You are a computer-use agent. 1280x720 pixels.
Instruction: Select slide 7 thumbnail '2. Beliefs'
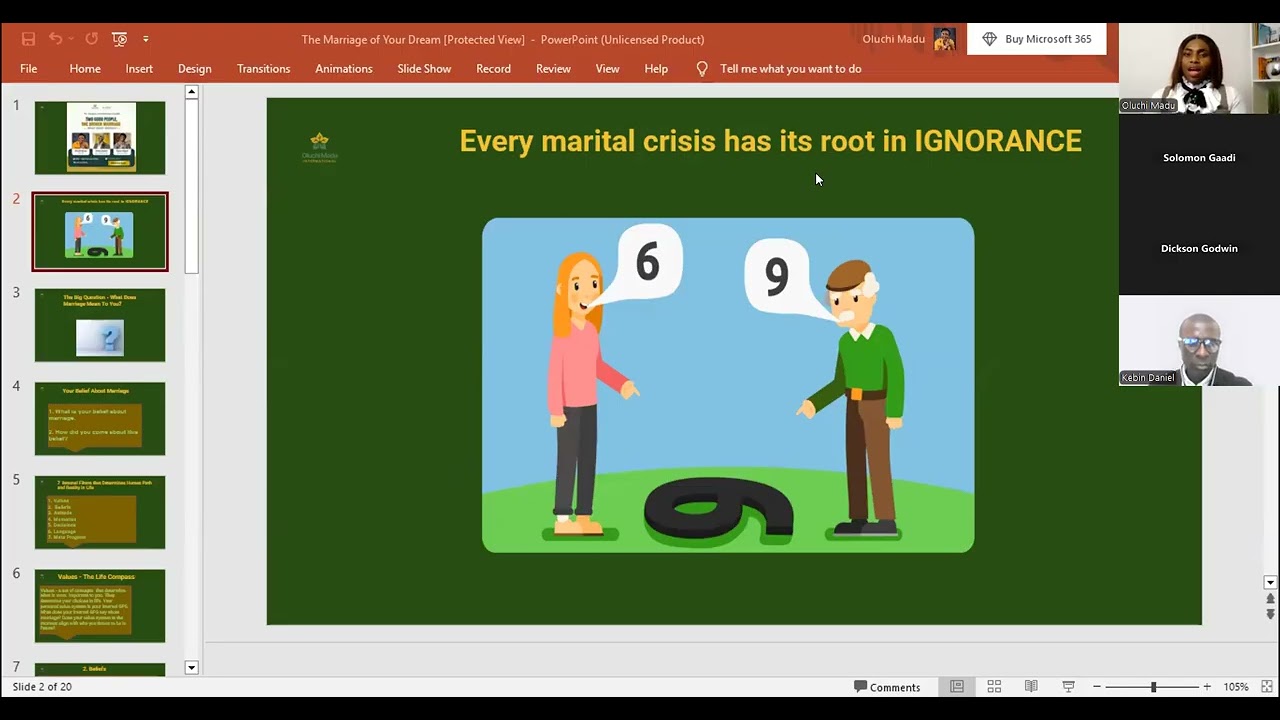coord(100,669)
